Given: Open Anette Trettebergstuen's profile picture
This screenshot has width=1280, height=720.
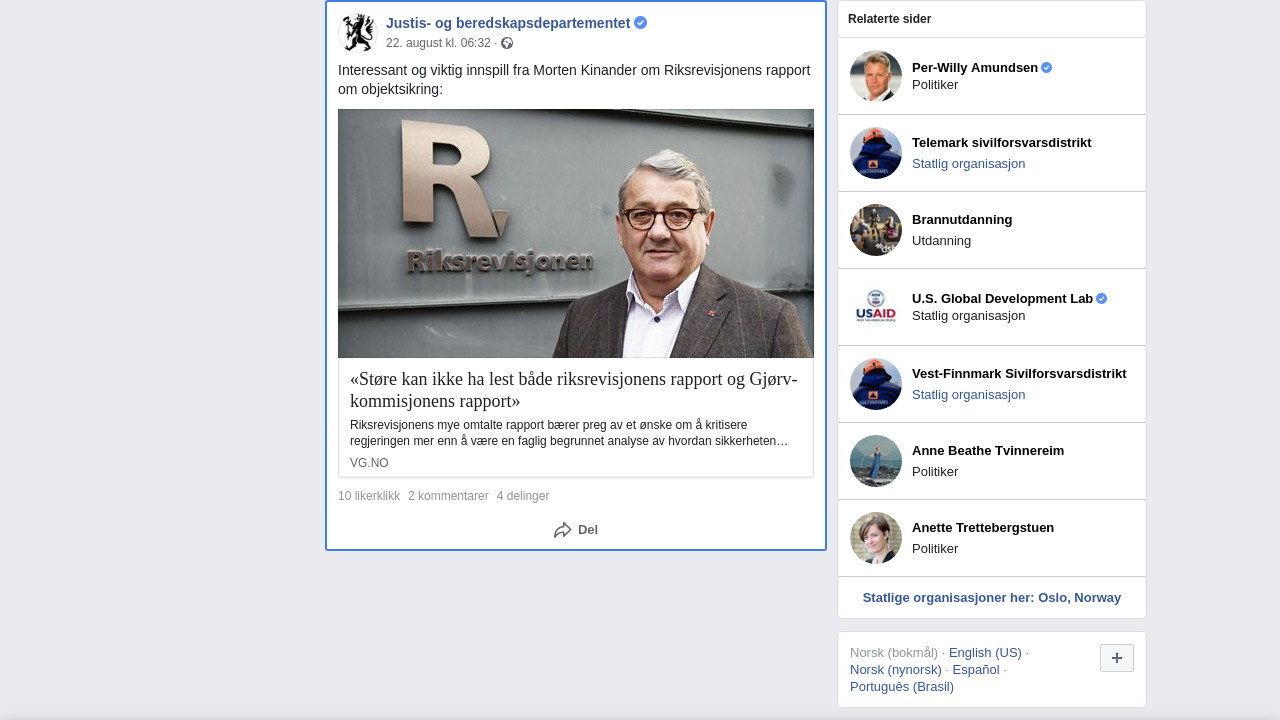Looking at the screenshot, I should (876, 538).
